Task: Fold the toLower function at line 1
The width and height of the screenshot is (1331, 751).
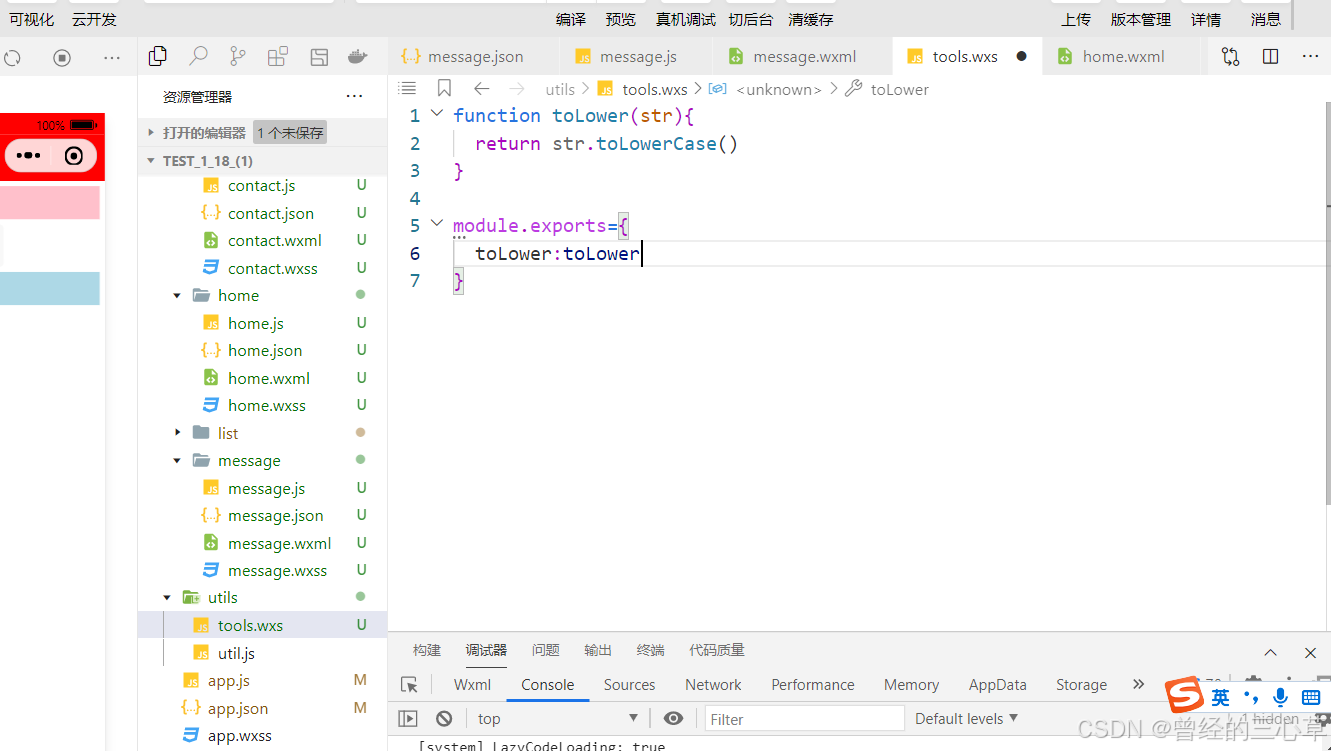Action: (436, 114)
